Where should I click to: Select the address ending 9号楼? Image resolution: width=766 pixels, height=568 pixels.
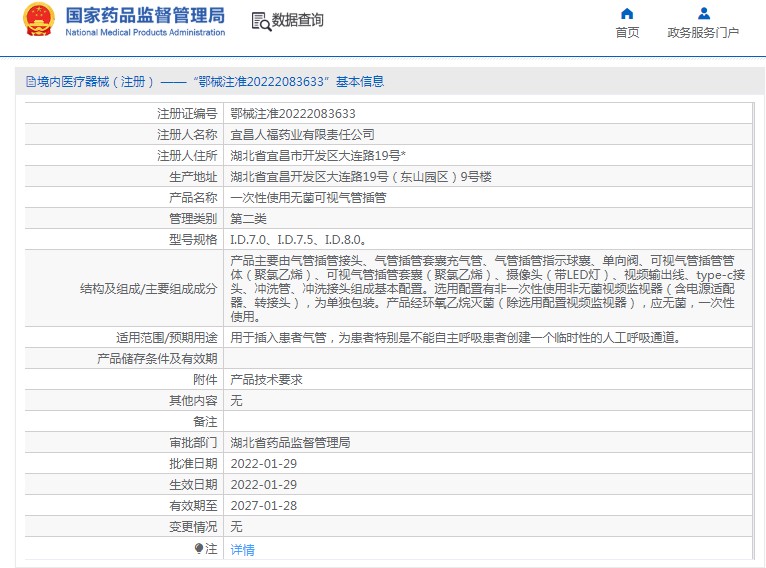click(361, 176)
